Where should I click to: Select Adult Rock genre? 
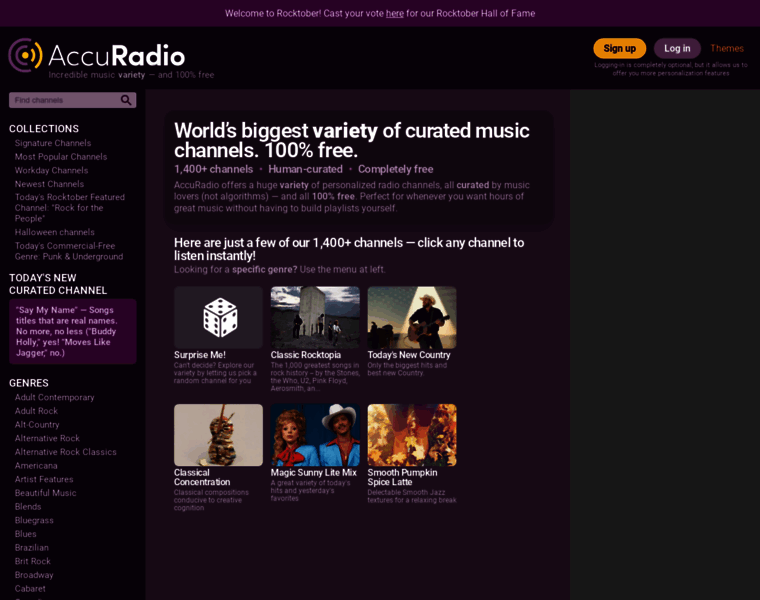point(36,411)
